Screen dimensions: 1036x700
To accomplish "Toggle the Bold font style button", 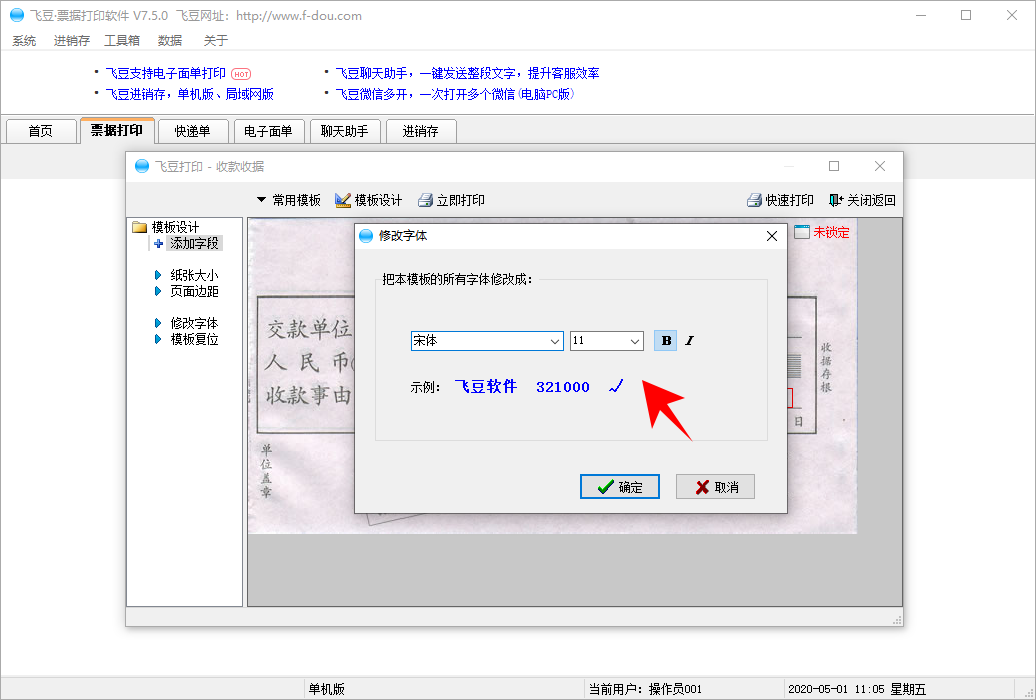I will [665, 341].
